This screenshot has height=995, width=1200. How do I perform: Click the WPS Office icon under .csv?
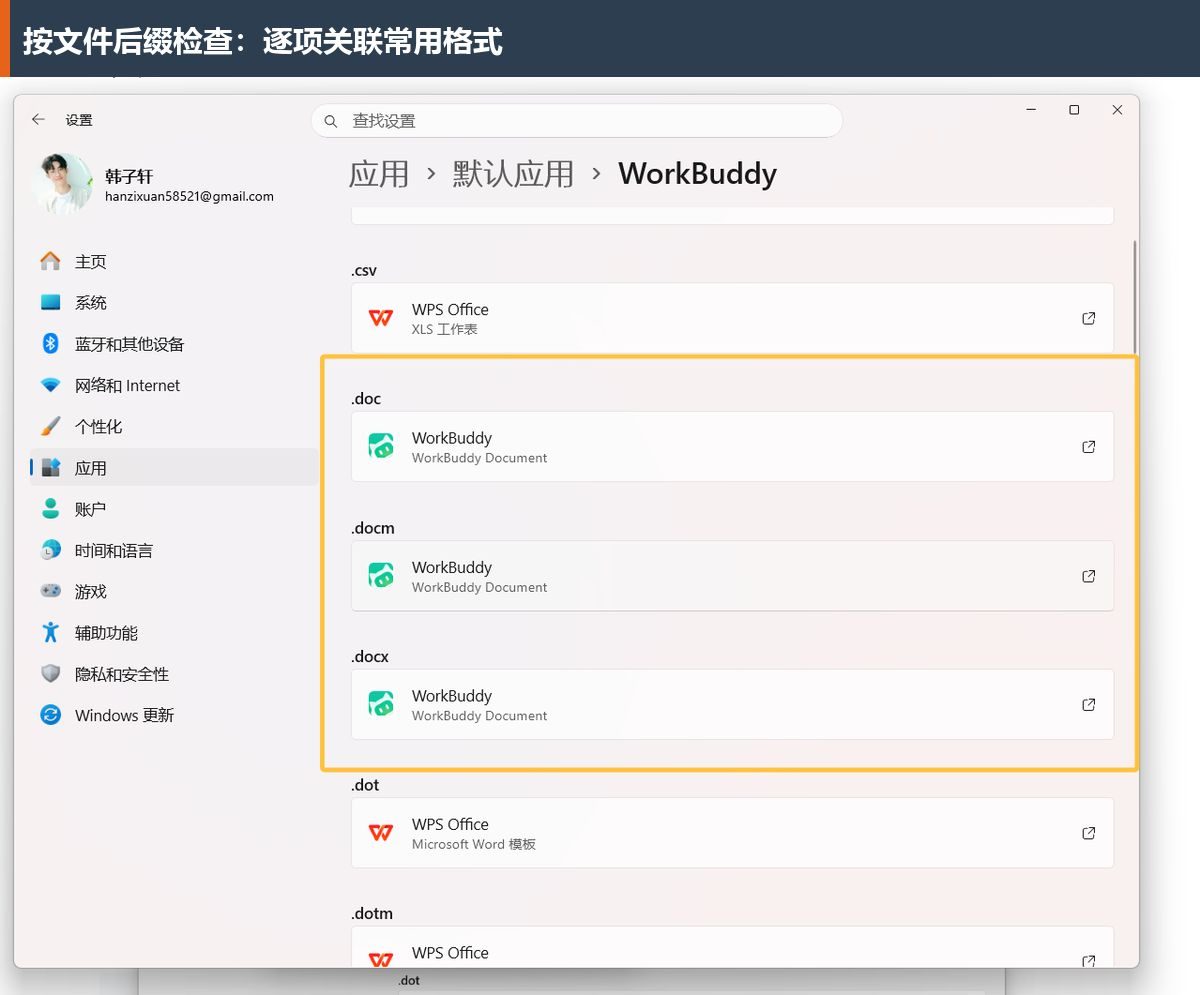coord(381,318)
